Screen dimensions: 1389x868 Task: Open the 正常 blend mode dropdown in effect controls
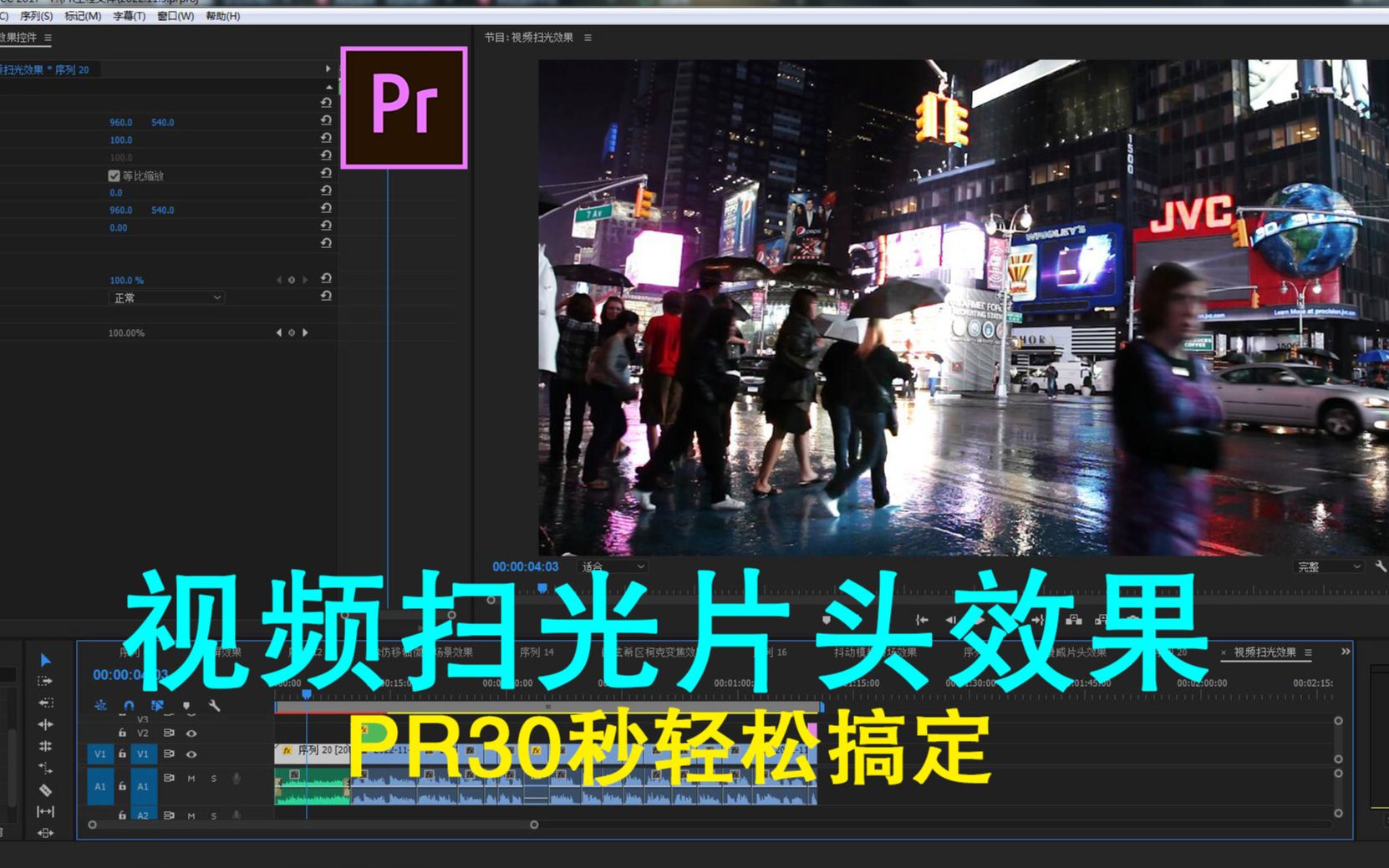tap(167, 298)
